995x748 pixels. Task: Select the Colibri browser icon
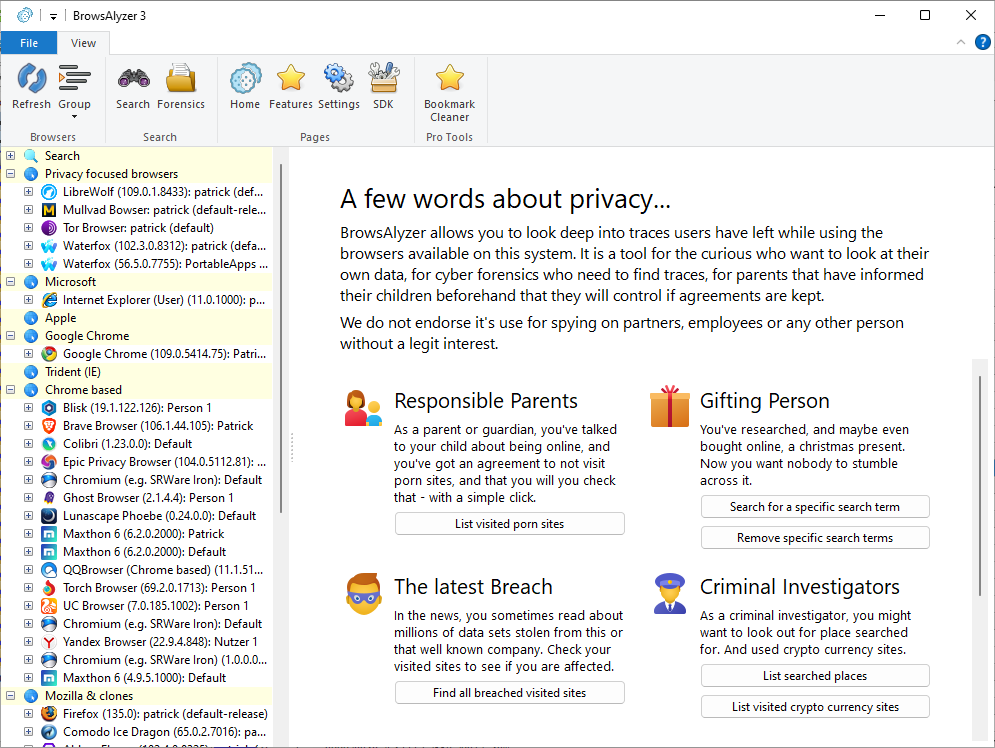(x=49, y=443)
